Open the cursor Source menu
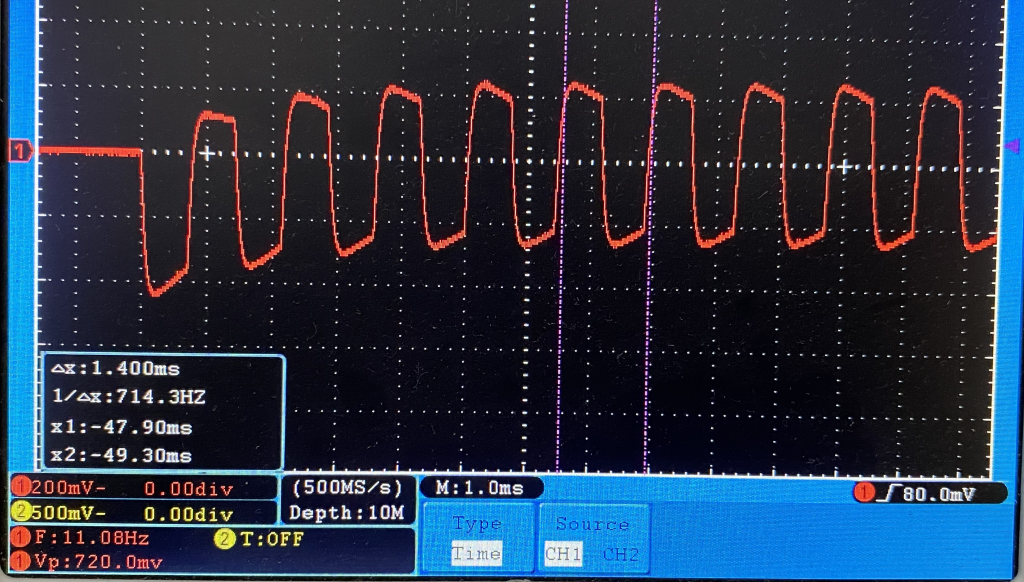 pyautogui.click(x=592, y=524)
